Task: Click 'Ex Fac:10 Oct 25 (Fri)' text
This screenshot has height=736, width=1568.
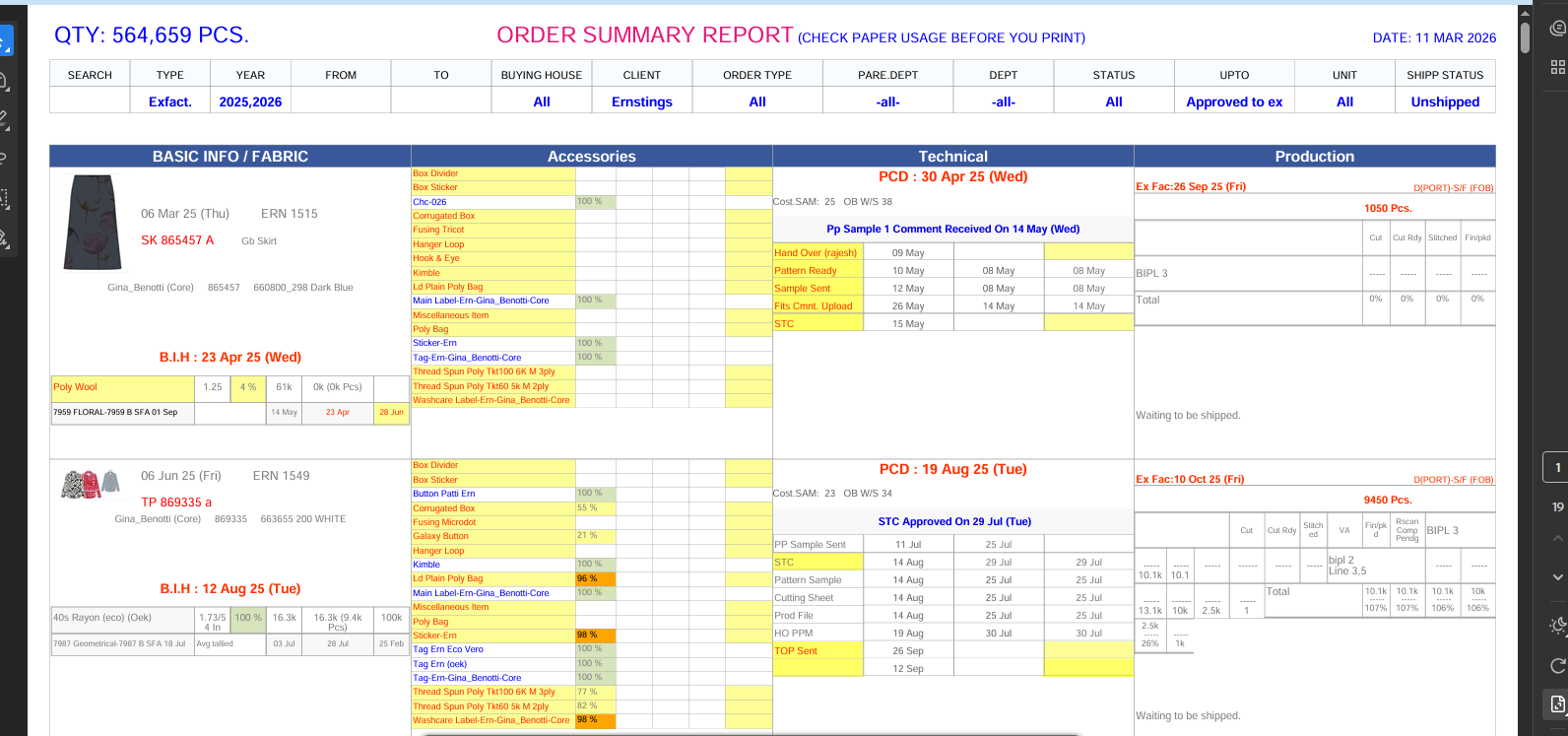Action: (x=1190, y=479)
